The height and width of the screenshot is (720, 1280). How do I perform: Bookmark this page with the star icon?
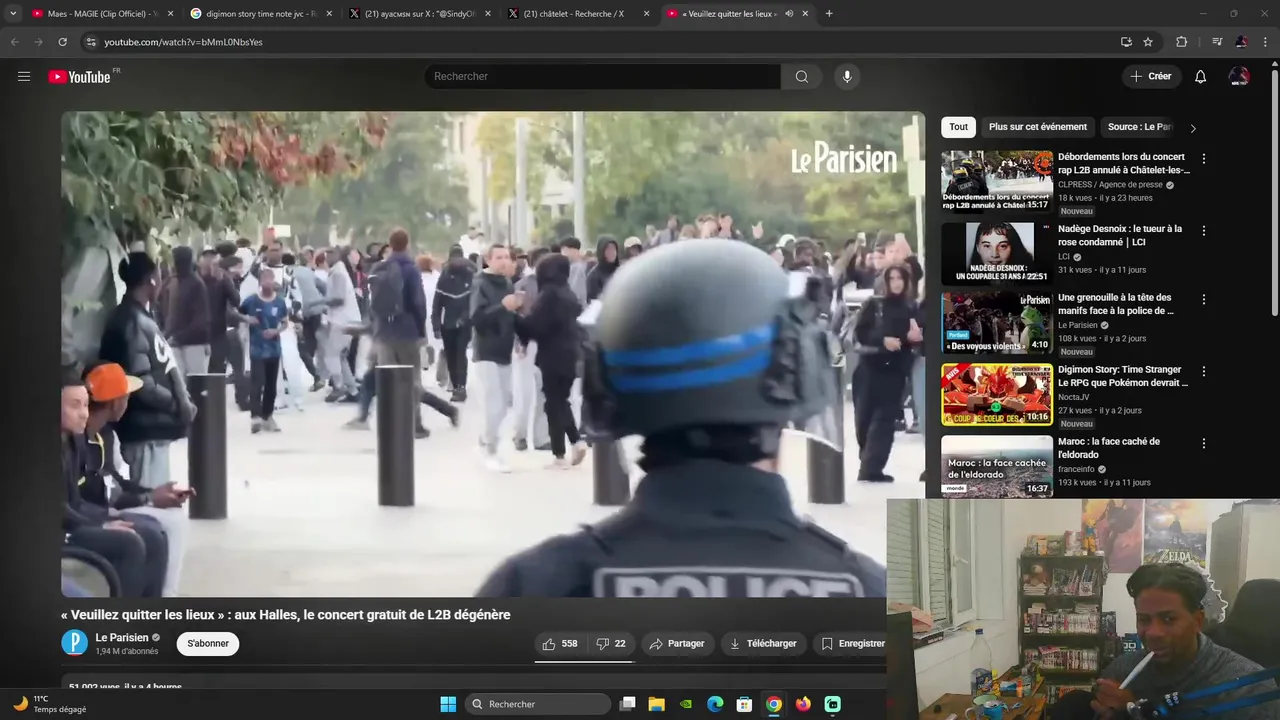click(x=1148, y=42)
